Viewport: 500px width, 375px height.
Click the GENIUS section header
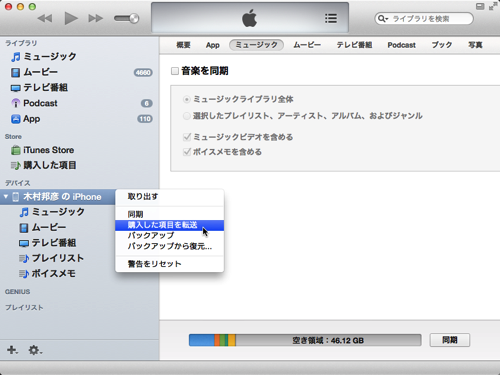click(17, 292)
